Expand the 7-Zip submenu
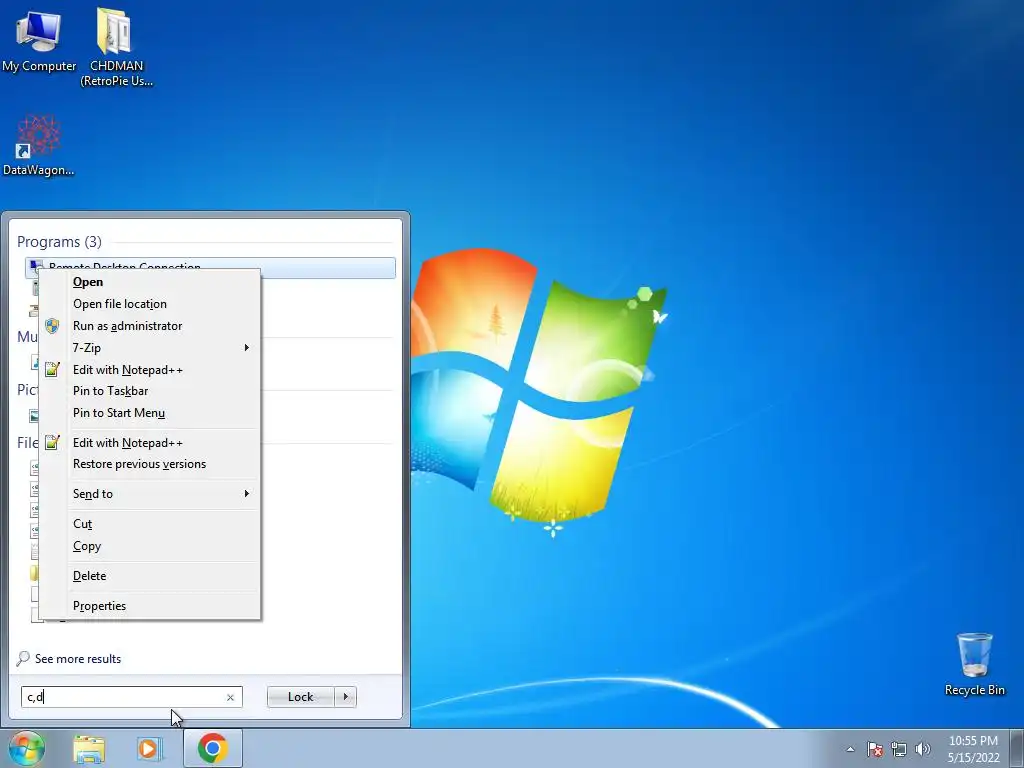Image resolution: width=1024 pixels, height=768 pixels. point(150,347)
